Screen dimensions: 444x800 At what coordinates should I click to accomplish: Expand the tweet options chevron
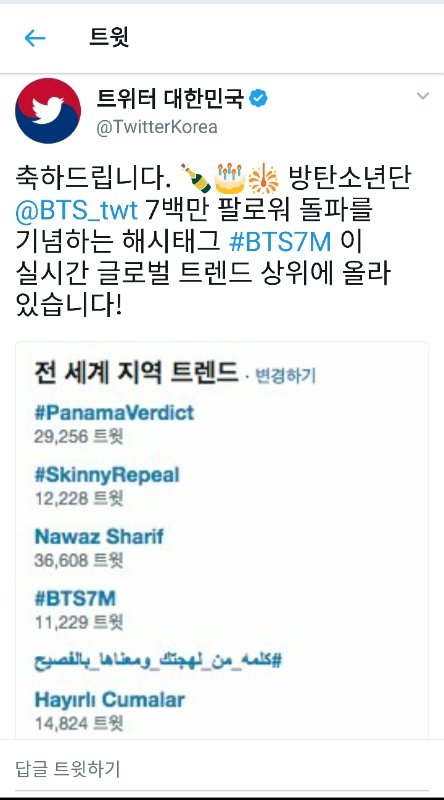[423, 96]
